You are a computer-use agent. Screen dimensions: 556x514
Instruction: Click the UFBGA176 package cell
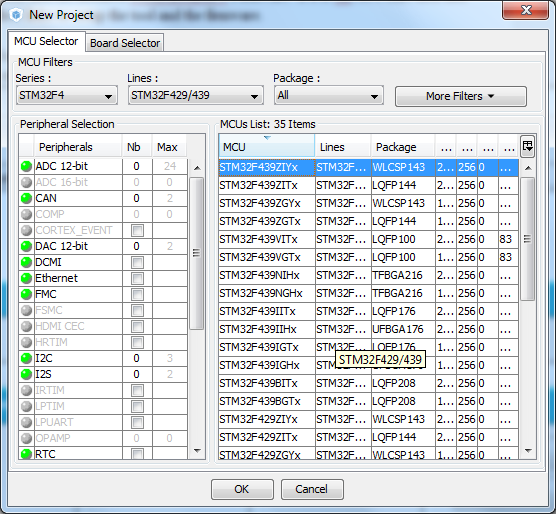pyautogui.click(x=403, y=329)
